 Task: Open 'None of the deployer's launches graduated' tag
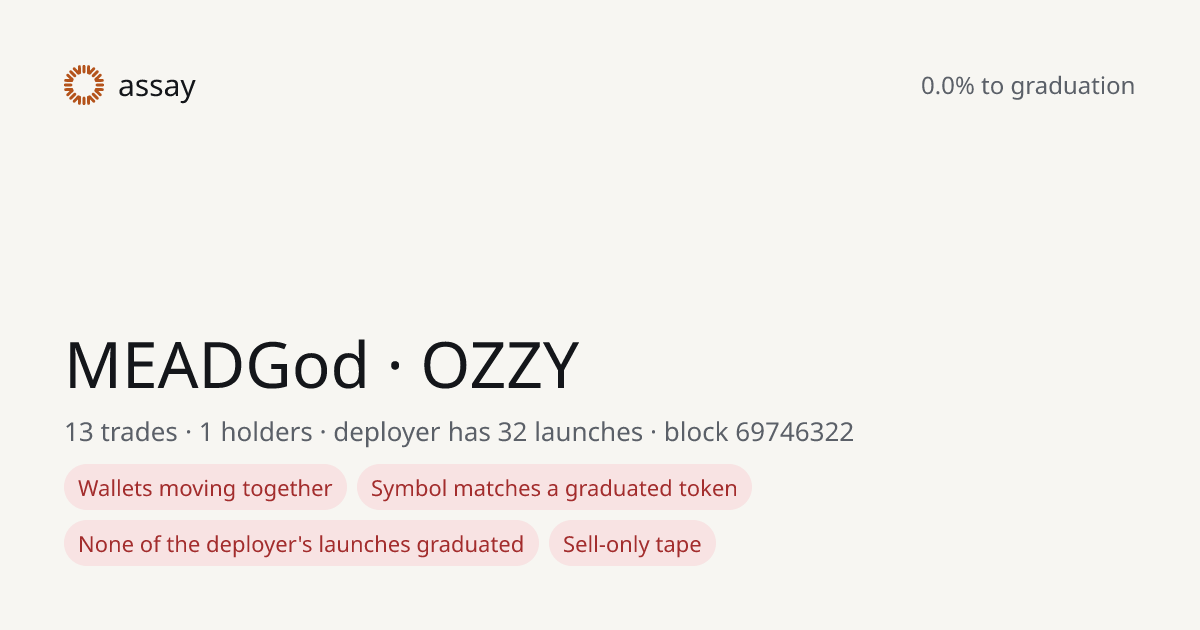pos(301,544)
